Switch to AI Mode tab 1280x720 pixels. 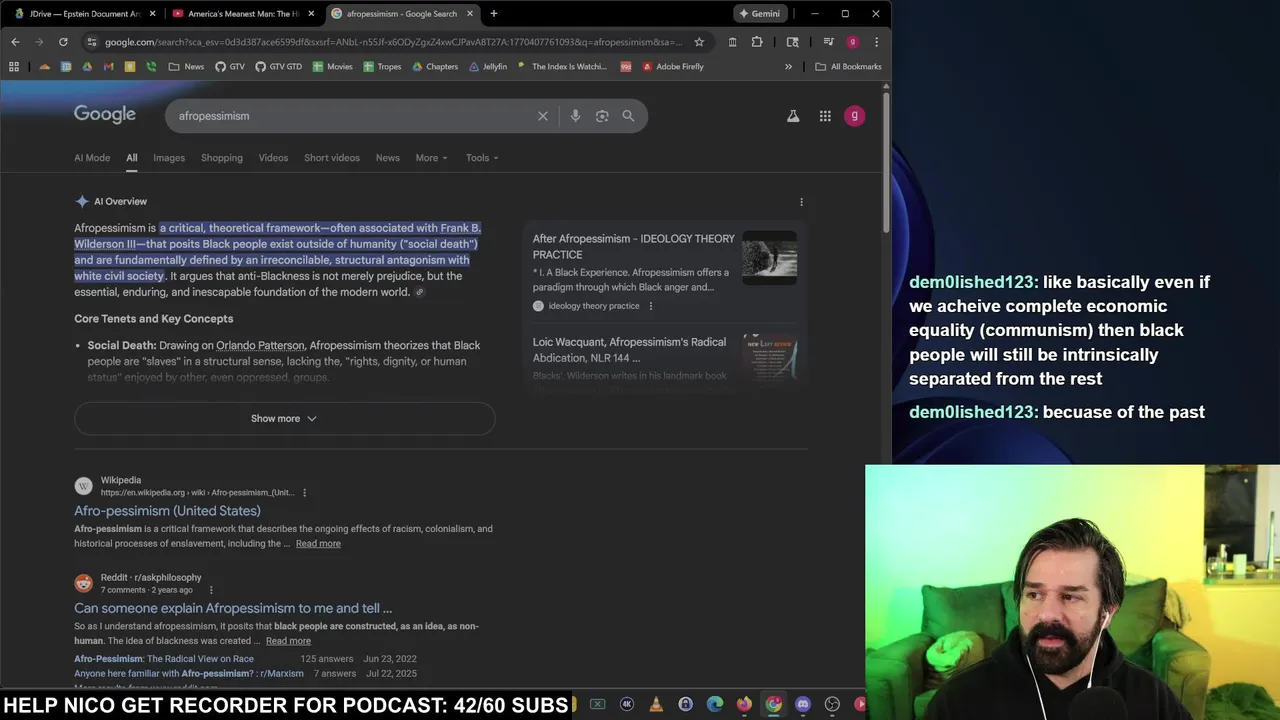point(92,158)
